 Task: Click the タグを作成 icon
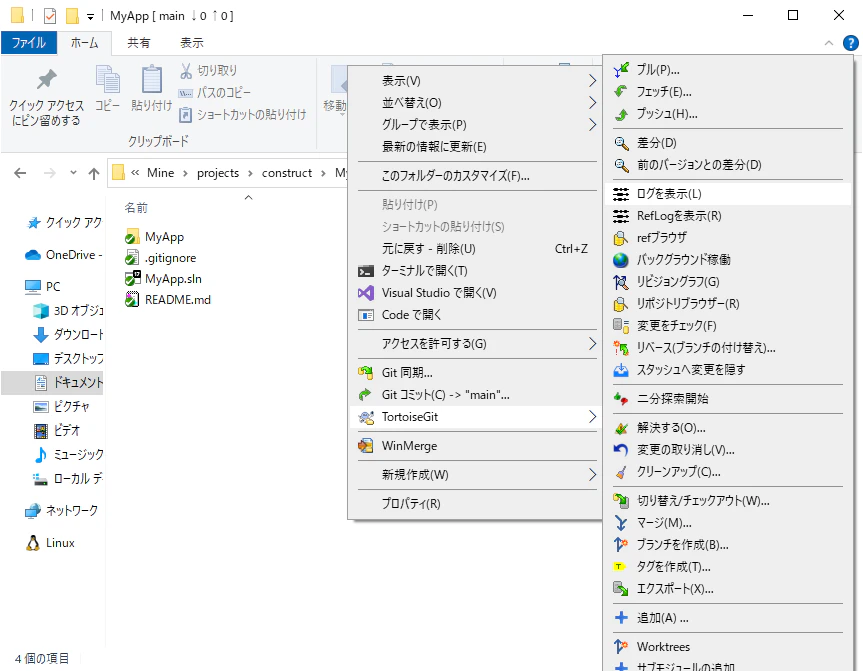pyautogui.click(x=620, y=566)
